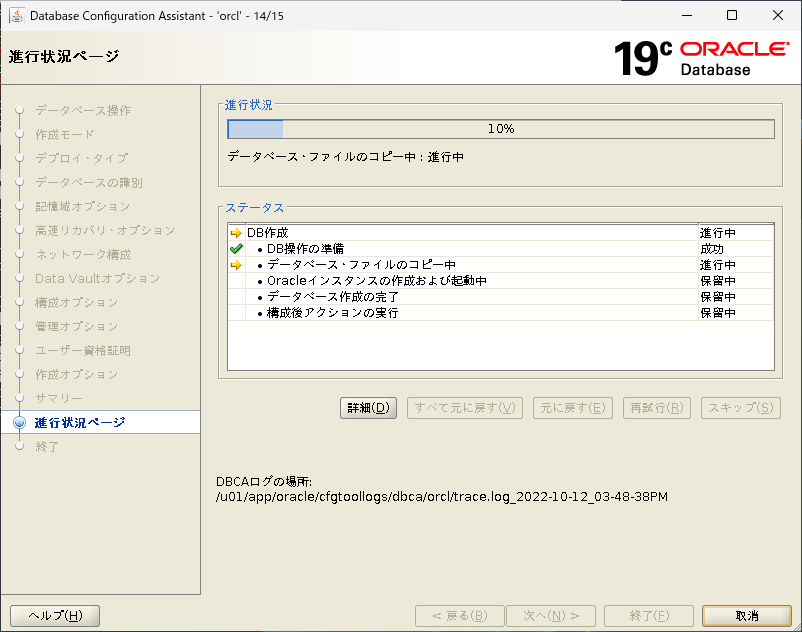802x632 pixels.
Task: Maximize the Database Configuration Assistant window
Action: tap(732, 15)
